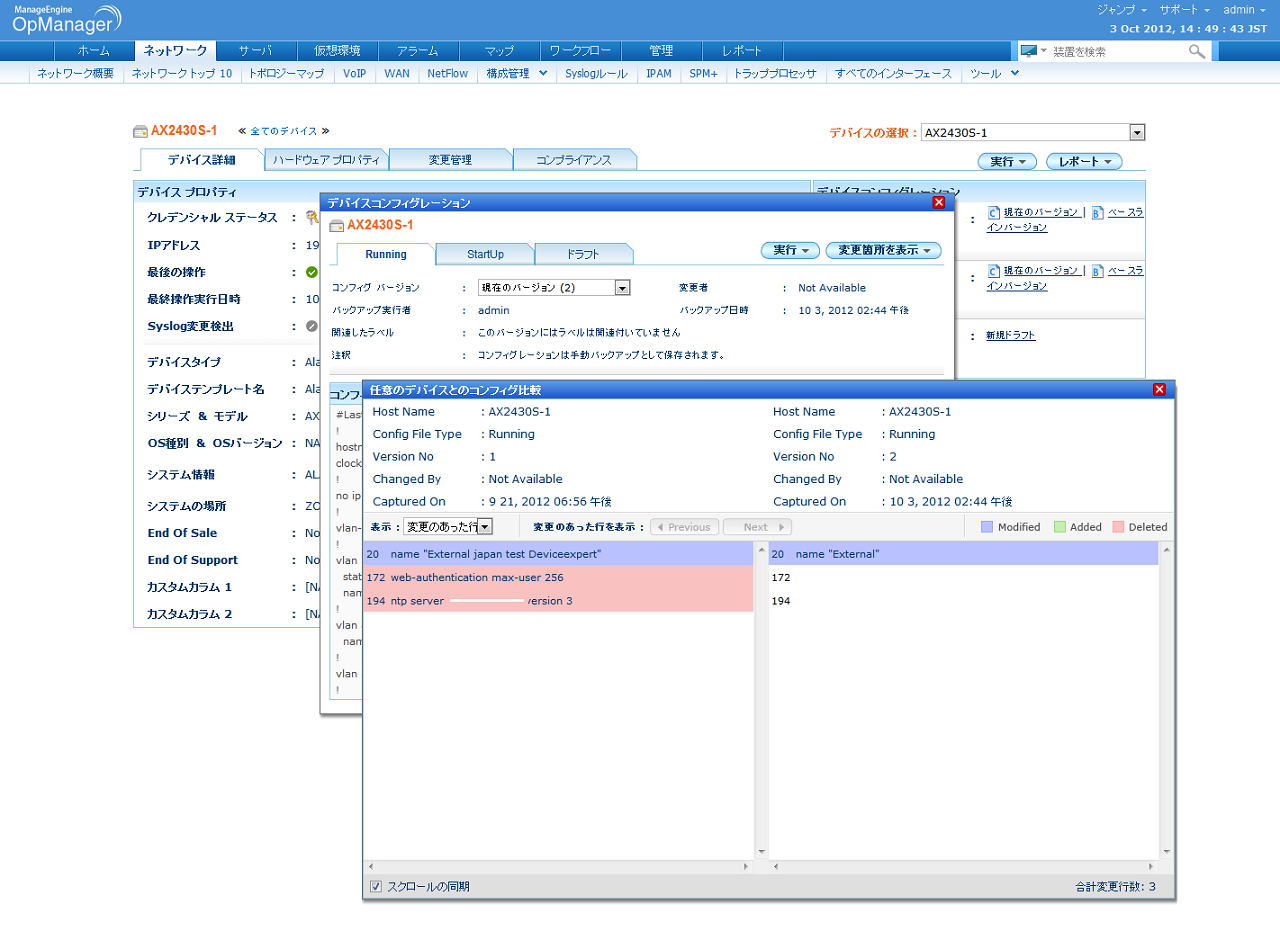Close the デバイスコンフィグレーション popup window
This screenshot has width=1280, height=940.
[938, 203]
